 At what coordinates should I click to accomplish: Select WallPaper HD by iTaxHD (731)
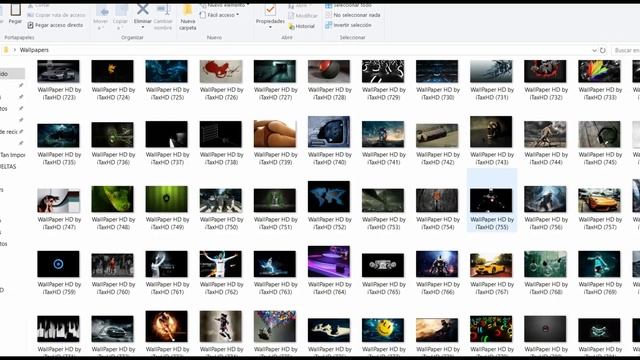(x=491, y=80)
